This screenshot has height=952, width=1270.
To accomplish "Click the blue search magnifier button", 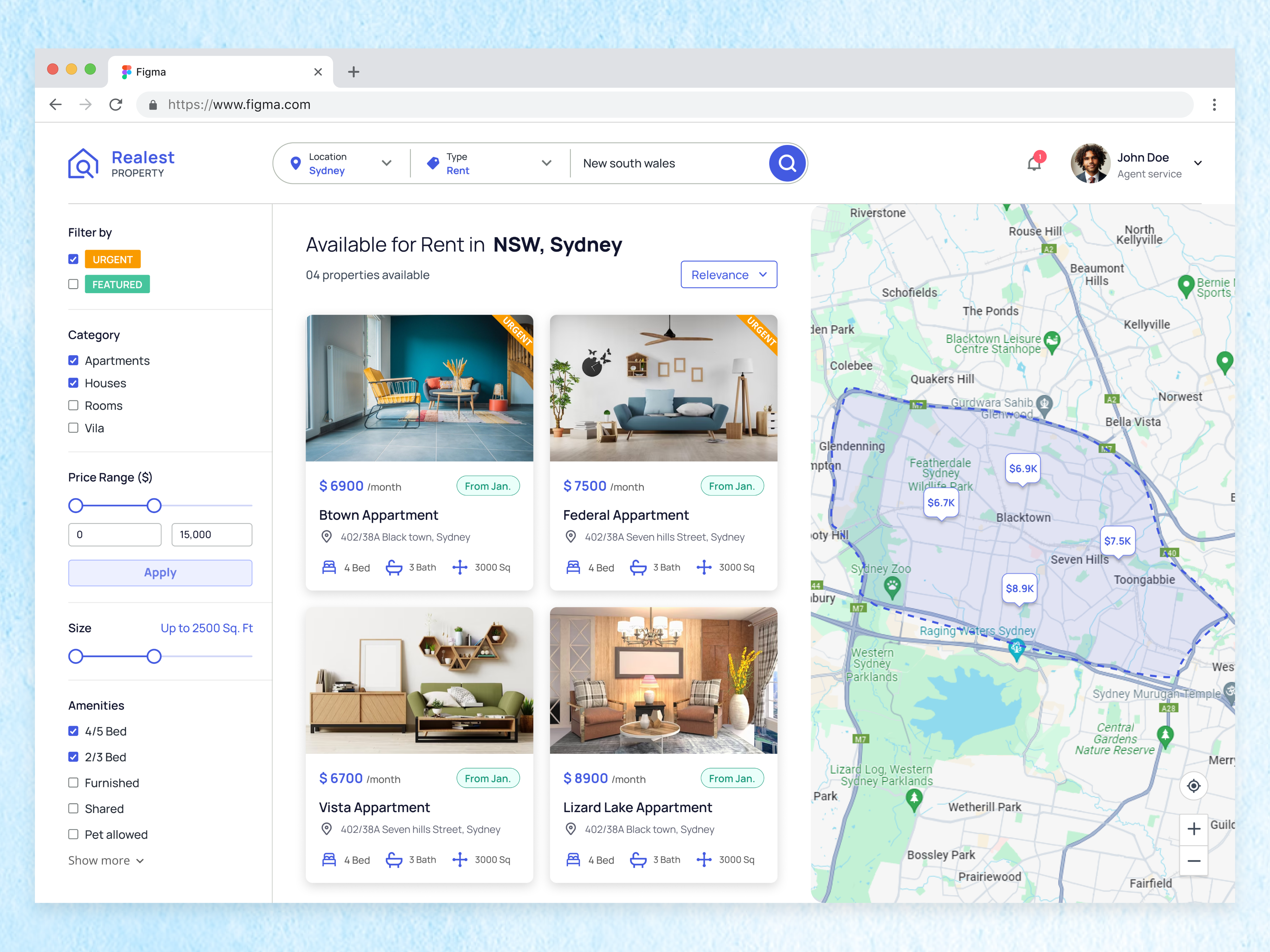I will tap(787, 164).
